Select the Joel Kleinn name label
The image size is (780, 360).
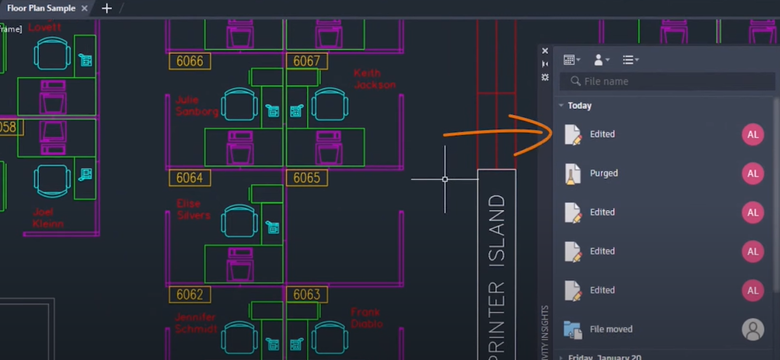(x=48, y=218)
